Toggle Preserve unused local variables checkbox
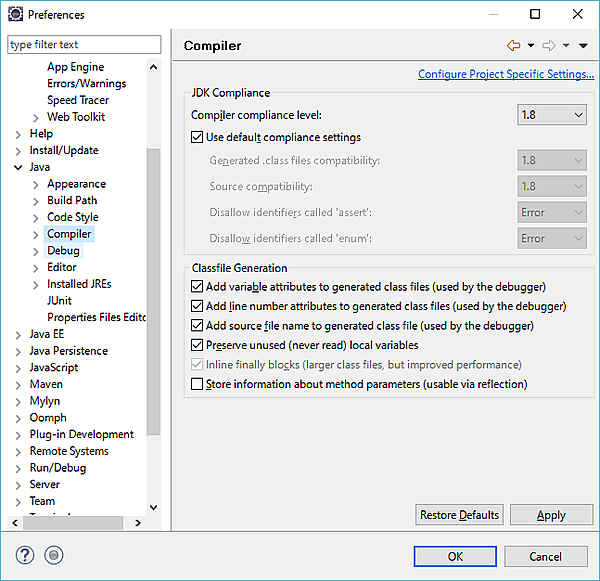 tap(196, 345)
